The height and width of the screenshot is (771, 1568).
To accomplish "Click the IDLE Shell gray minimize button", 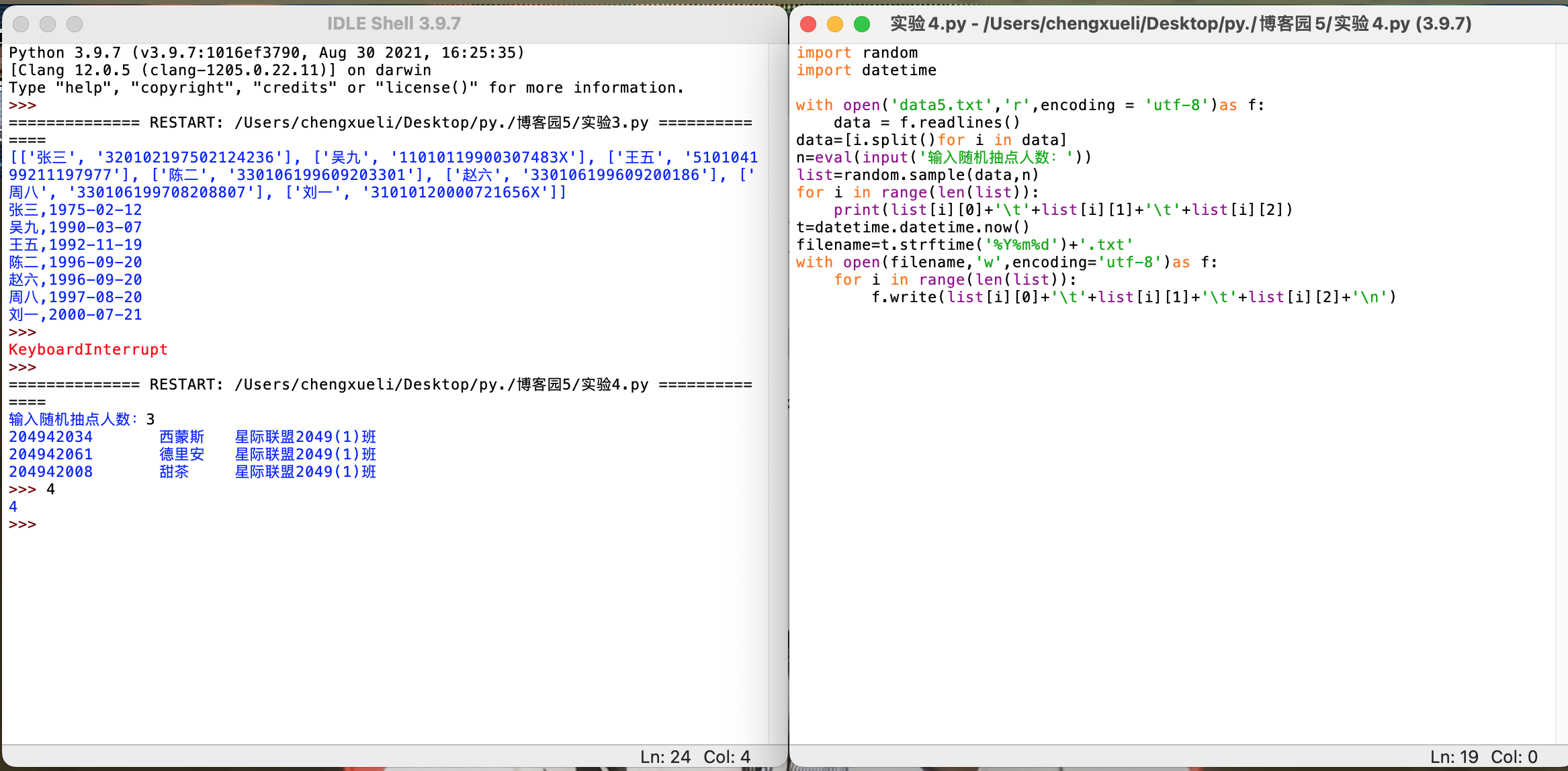I will 48,24.
